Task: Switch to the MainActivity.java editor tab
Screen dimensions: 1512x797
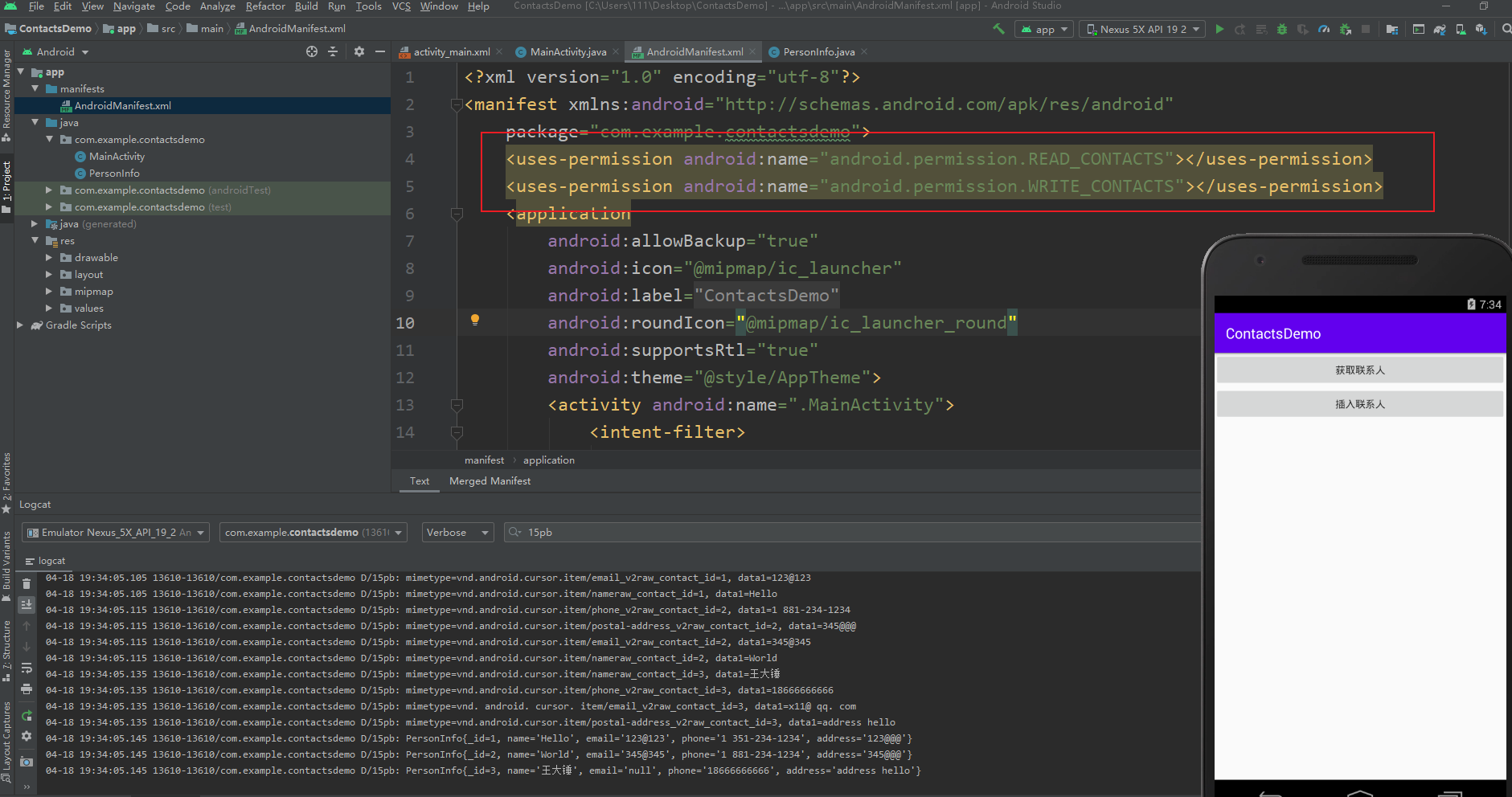Action: coord(568,52)
